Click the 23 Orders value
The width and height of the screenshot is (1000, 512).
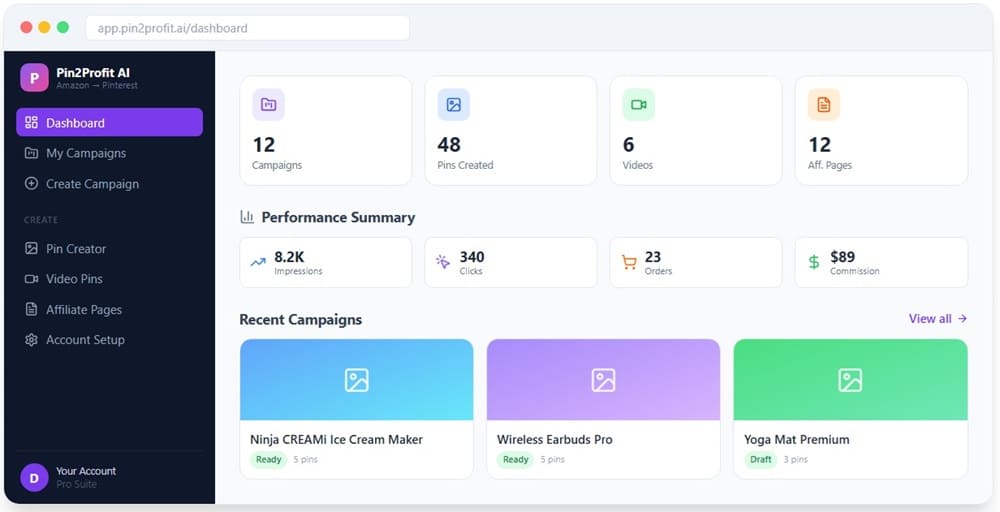[x=652, y=257]
